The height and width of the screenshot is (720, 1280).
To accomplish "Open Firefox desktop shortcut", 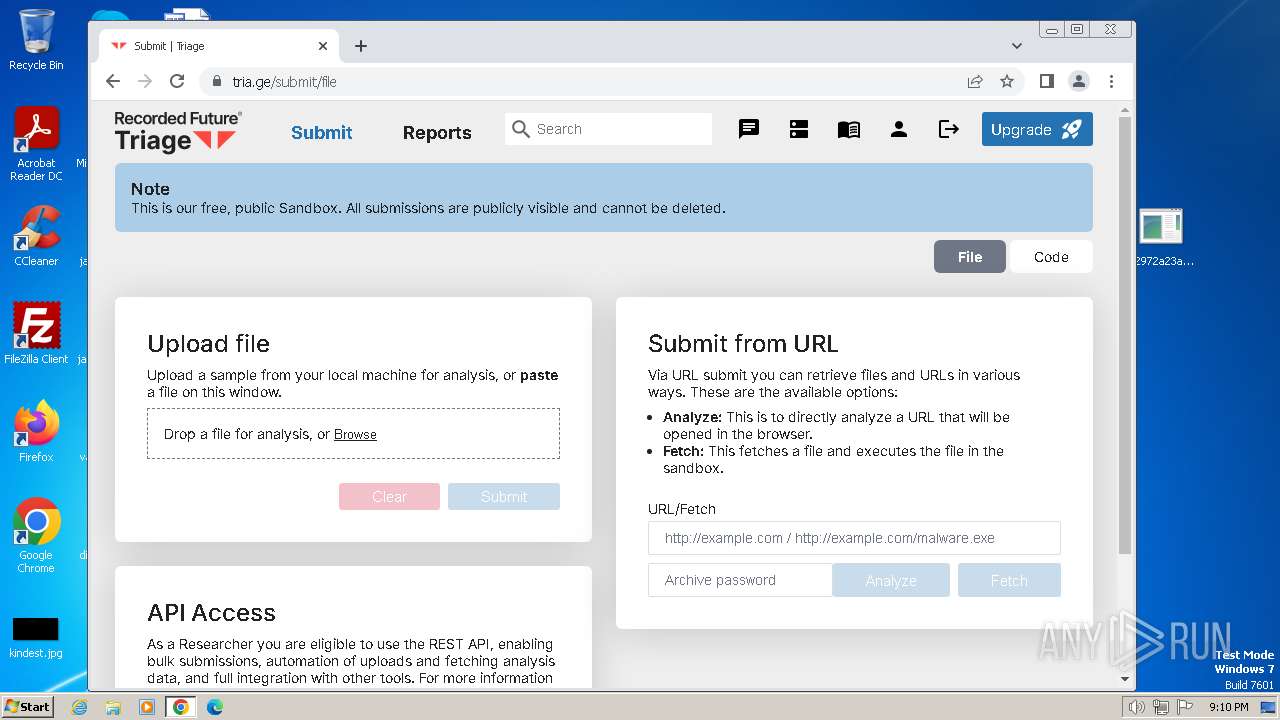I will point(36,432).
